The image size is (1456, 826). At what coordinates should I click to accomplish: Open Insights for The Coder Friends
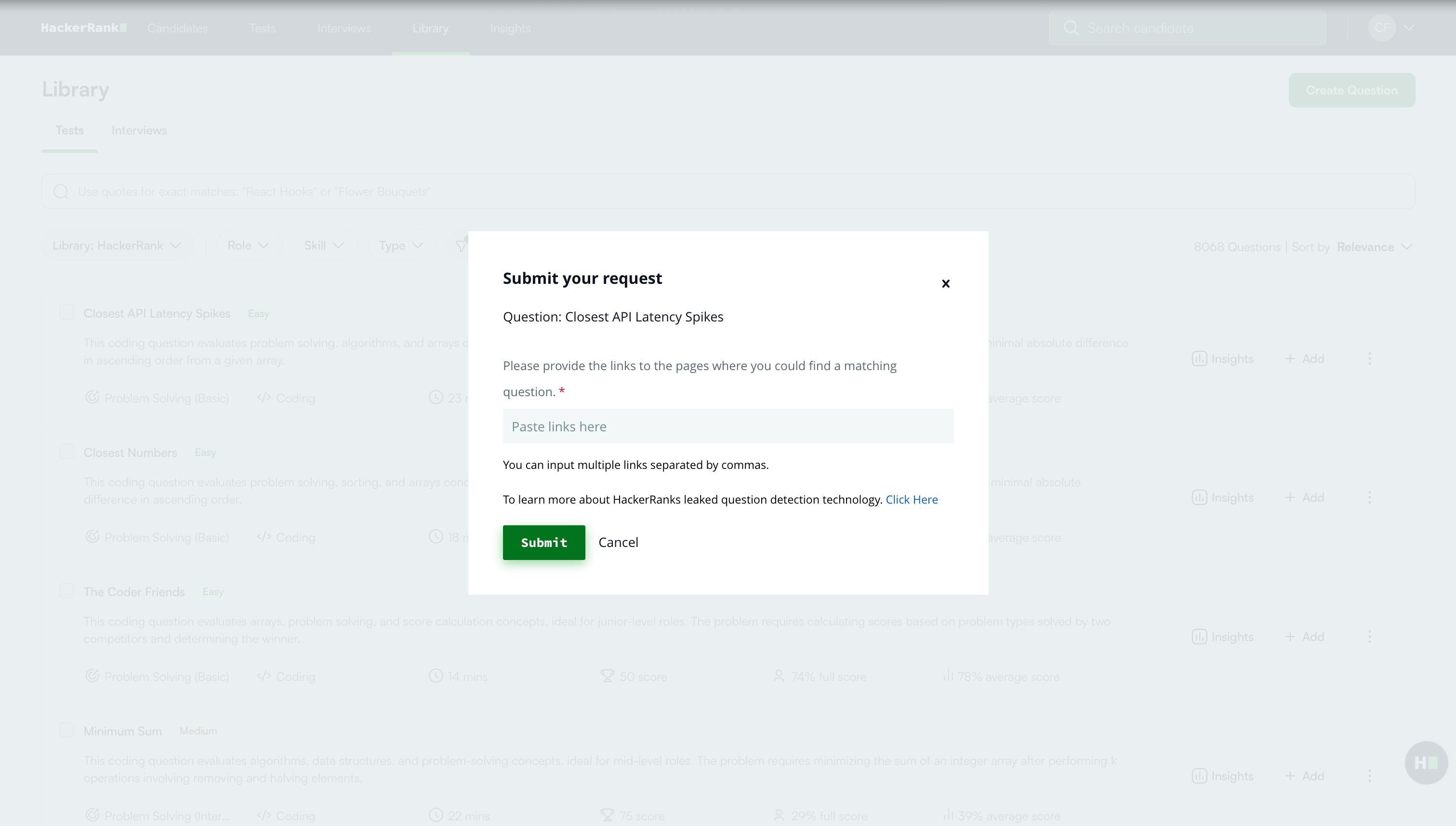point(1223,637)
